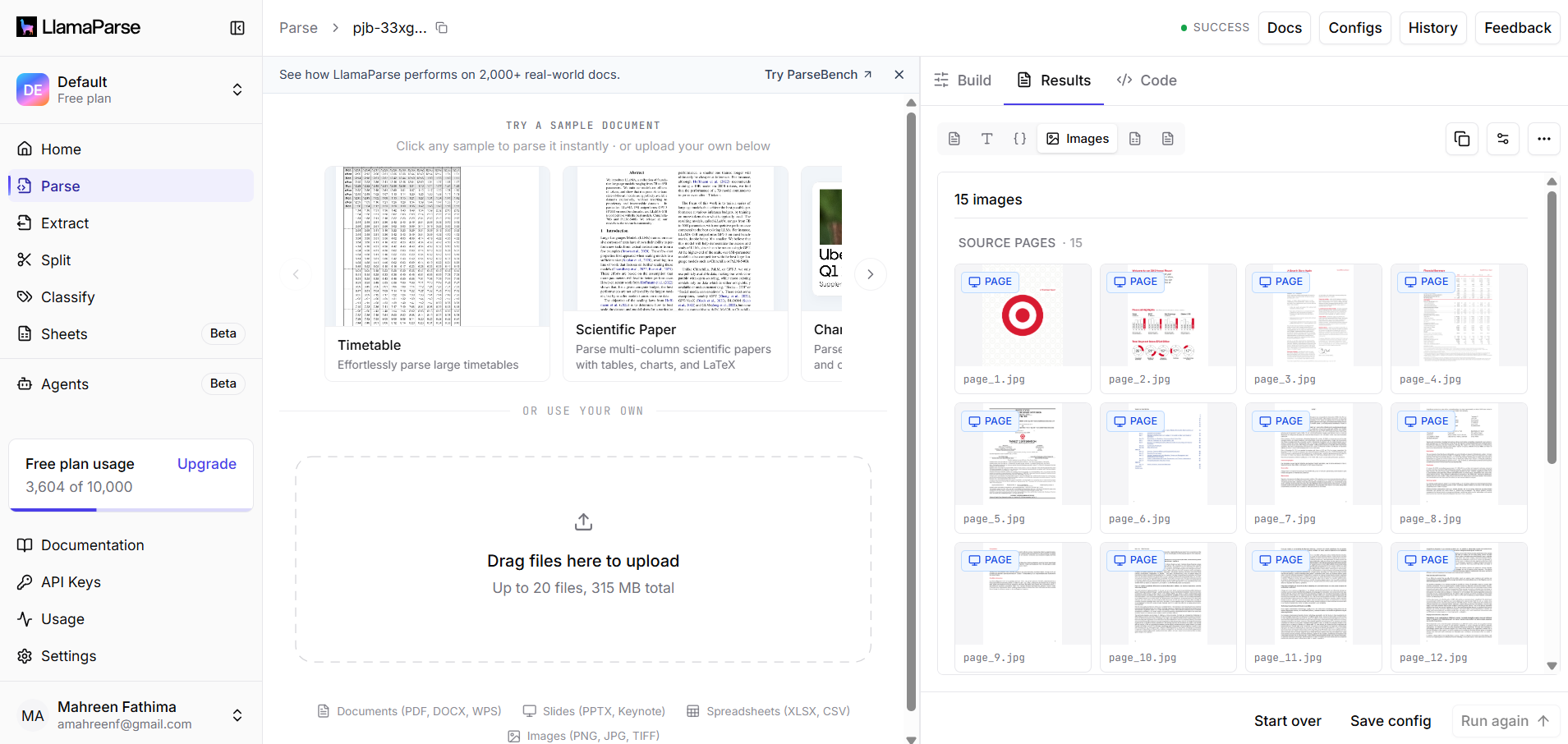Click the drag files upload area

pos(583,559)
